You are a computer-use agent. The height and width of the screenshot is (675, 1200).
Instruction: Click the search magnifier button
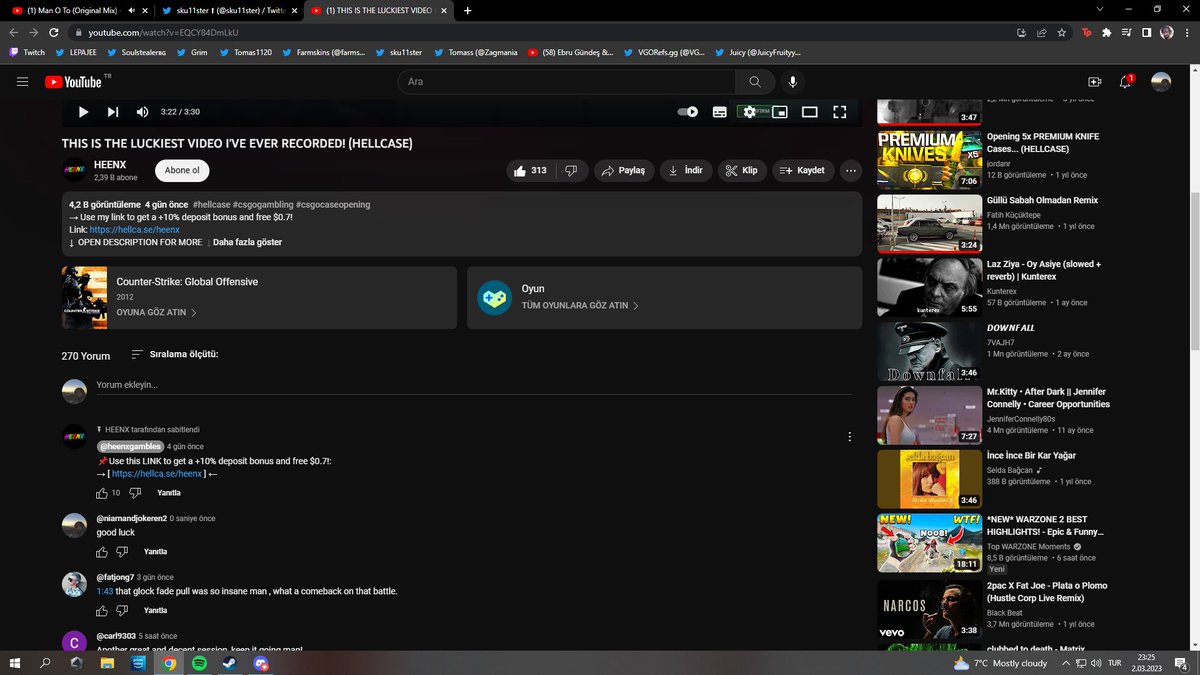coord(754,82)
